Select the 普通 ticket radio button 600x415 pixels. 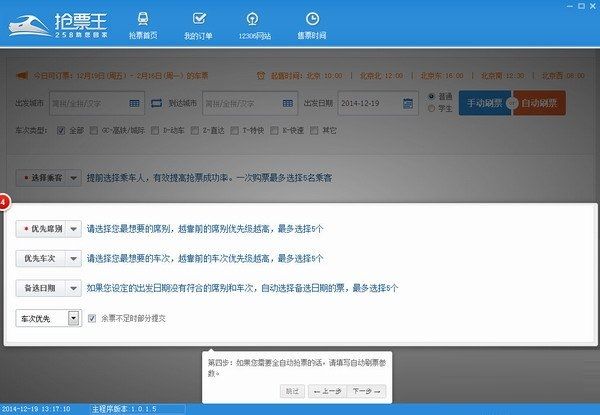(x=432, y=96)
